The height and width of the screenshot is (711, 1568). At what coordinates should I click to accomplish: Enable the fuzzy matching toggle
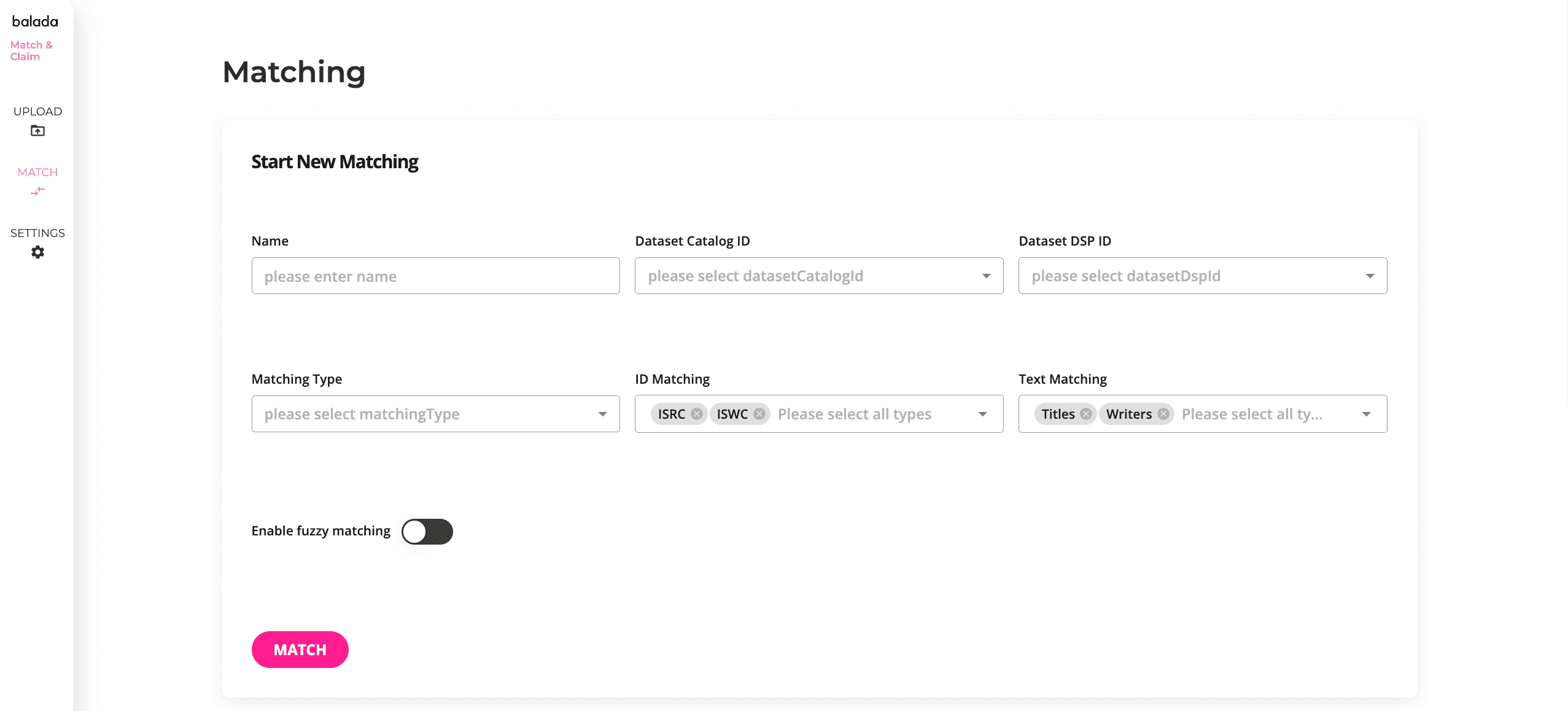427,531
